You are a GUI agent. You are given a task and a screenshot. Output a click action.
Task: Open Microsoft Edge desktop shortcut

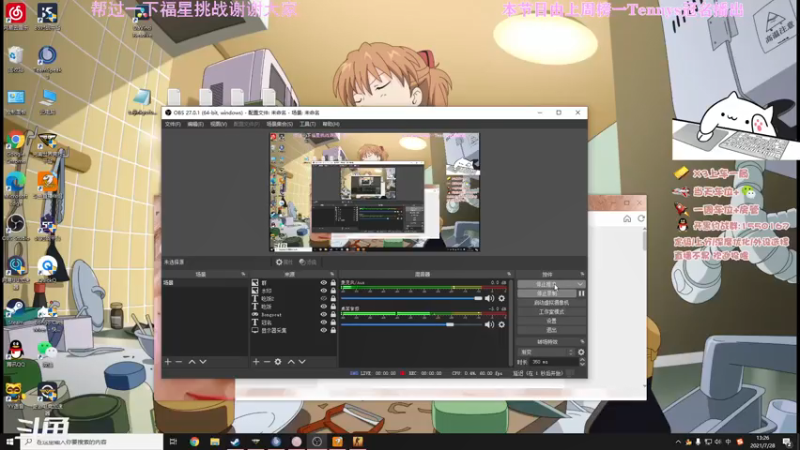[x=16, y=187]
